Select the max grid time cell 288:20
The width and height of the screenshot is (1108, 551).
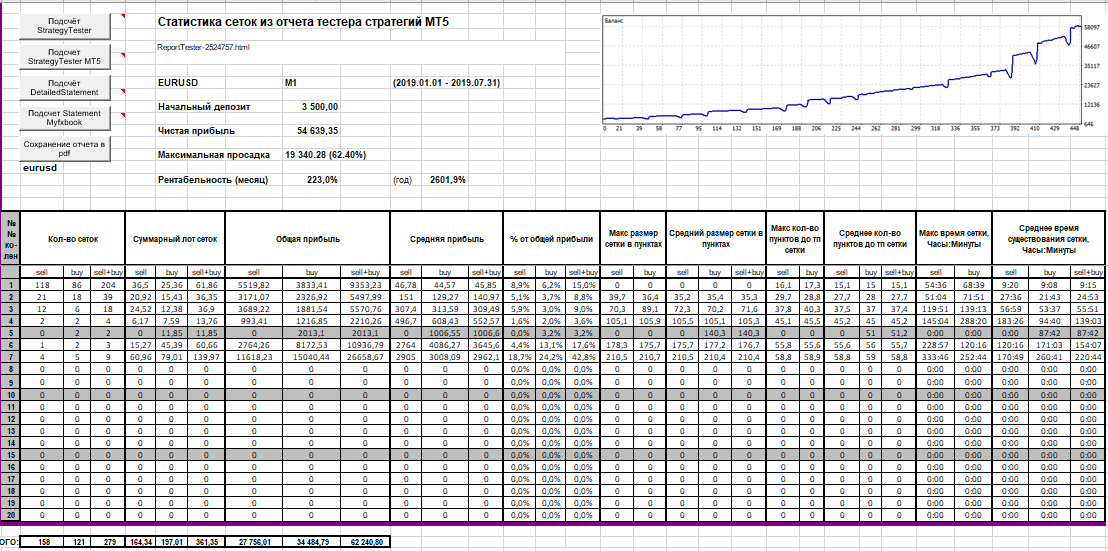pos(973,319)
